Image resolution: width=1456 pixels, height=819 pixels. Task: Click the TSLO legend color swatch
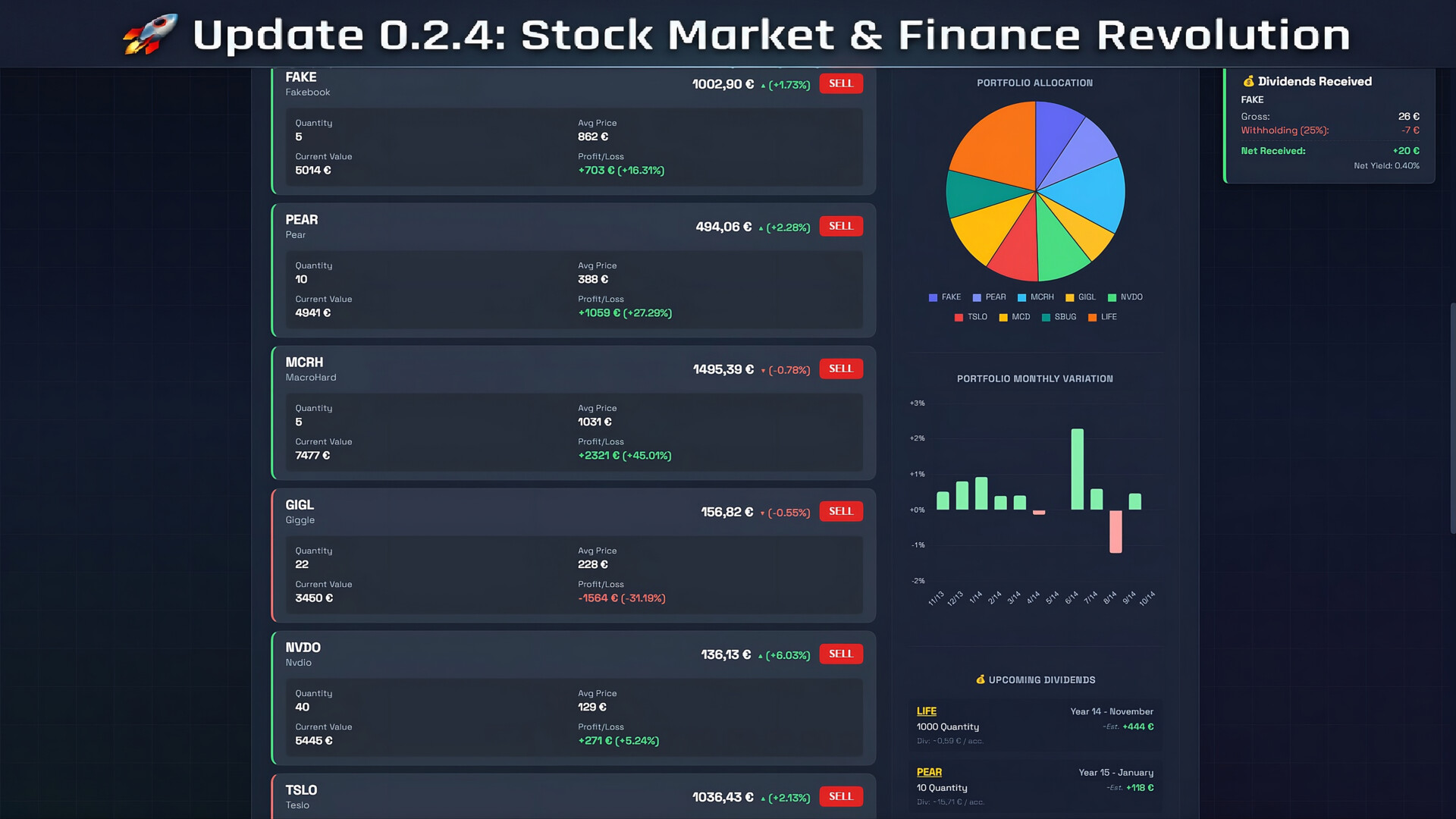click(959, 318)
